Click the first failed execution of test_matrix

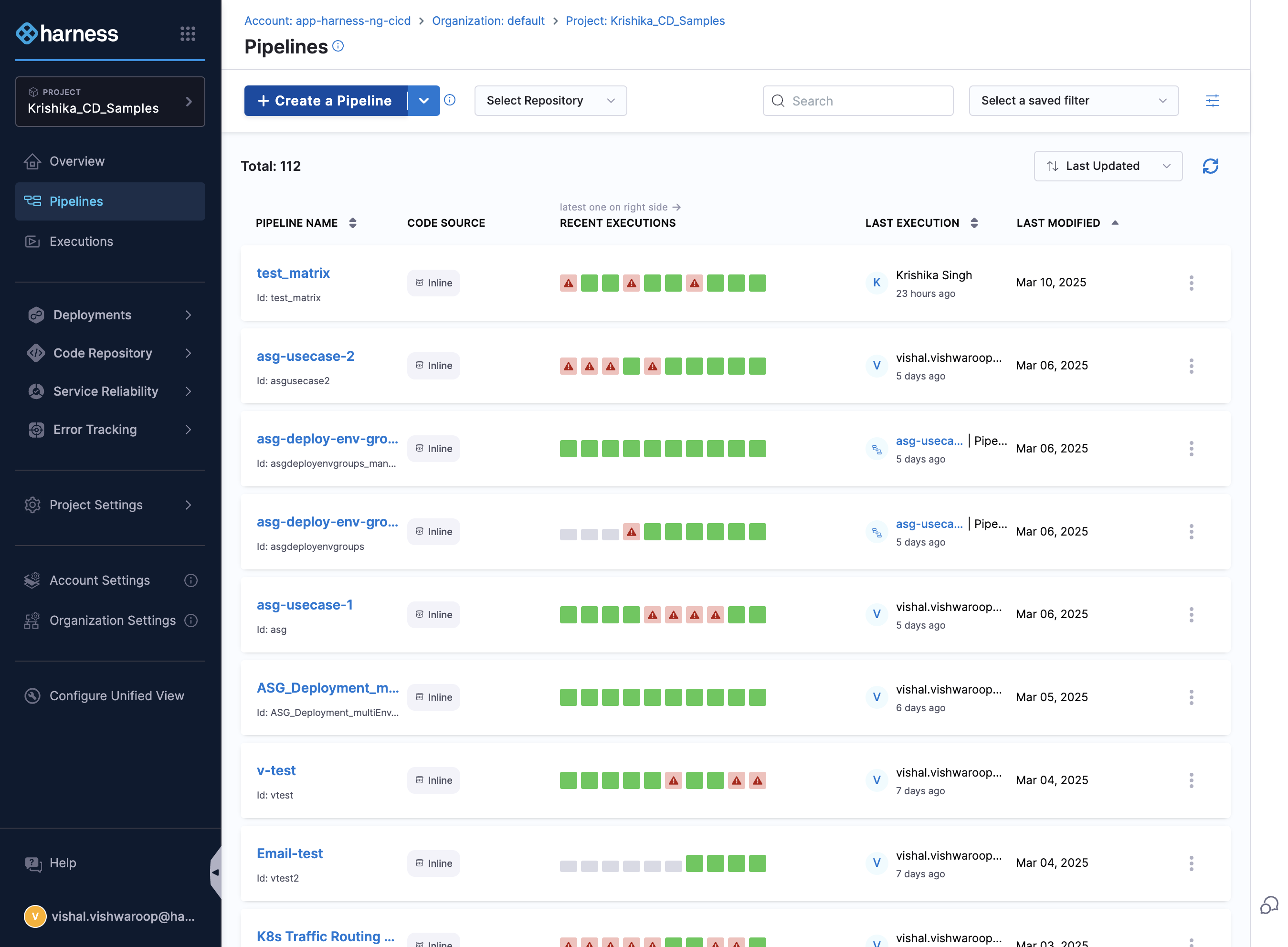tap(568, 283)
